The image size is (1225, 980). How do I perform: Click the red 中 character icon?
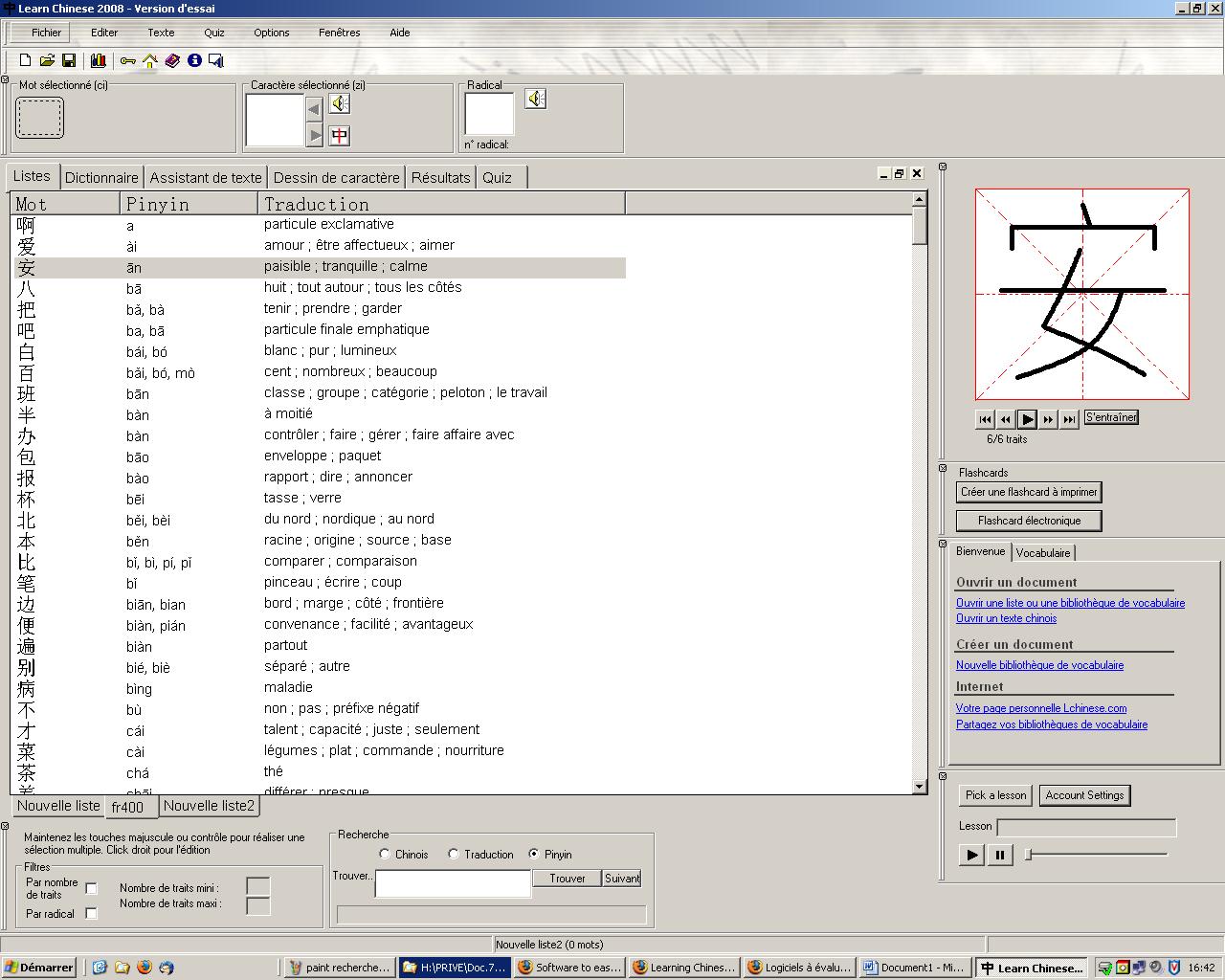coord(340,135)
